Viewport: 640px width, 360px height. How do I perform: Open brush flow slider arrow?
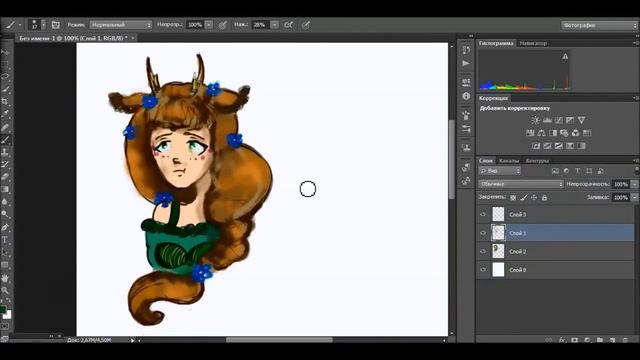pyautogui.click(x=275, y=25)
